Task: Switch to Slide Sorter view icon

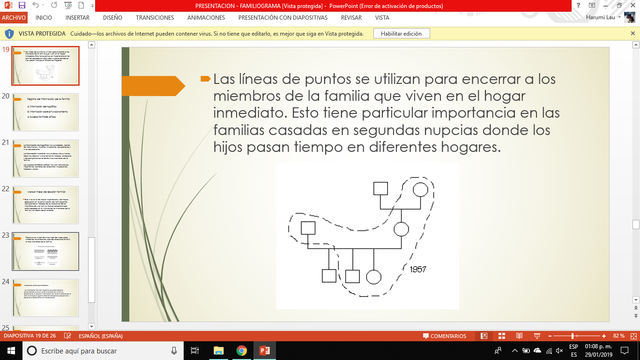Action: click(502, 336)
